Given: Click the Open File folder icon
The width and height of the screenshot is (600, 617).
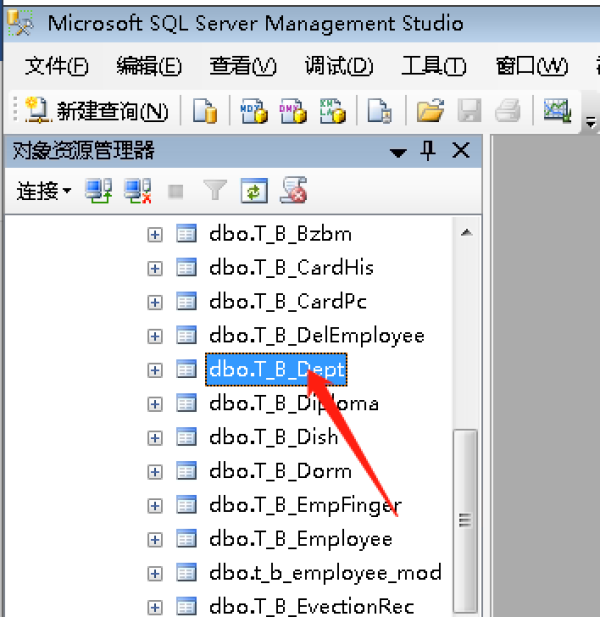Looking at the screenshot, I should click(x=430, y=111).
